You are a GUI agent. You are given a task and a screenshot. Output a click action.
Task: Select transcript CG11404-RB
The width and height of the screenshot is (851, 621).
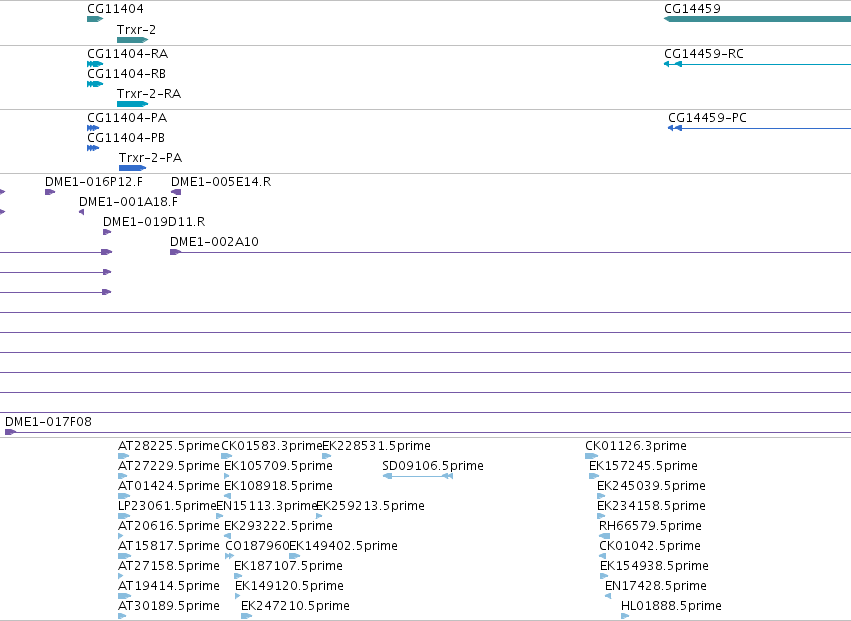(x=126, y=74)
